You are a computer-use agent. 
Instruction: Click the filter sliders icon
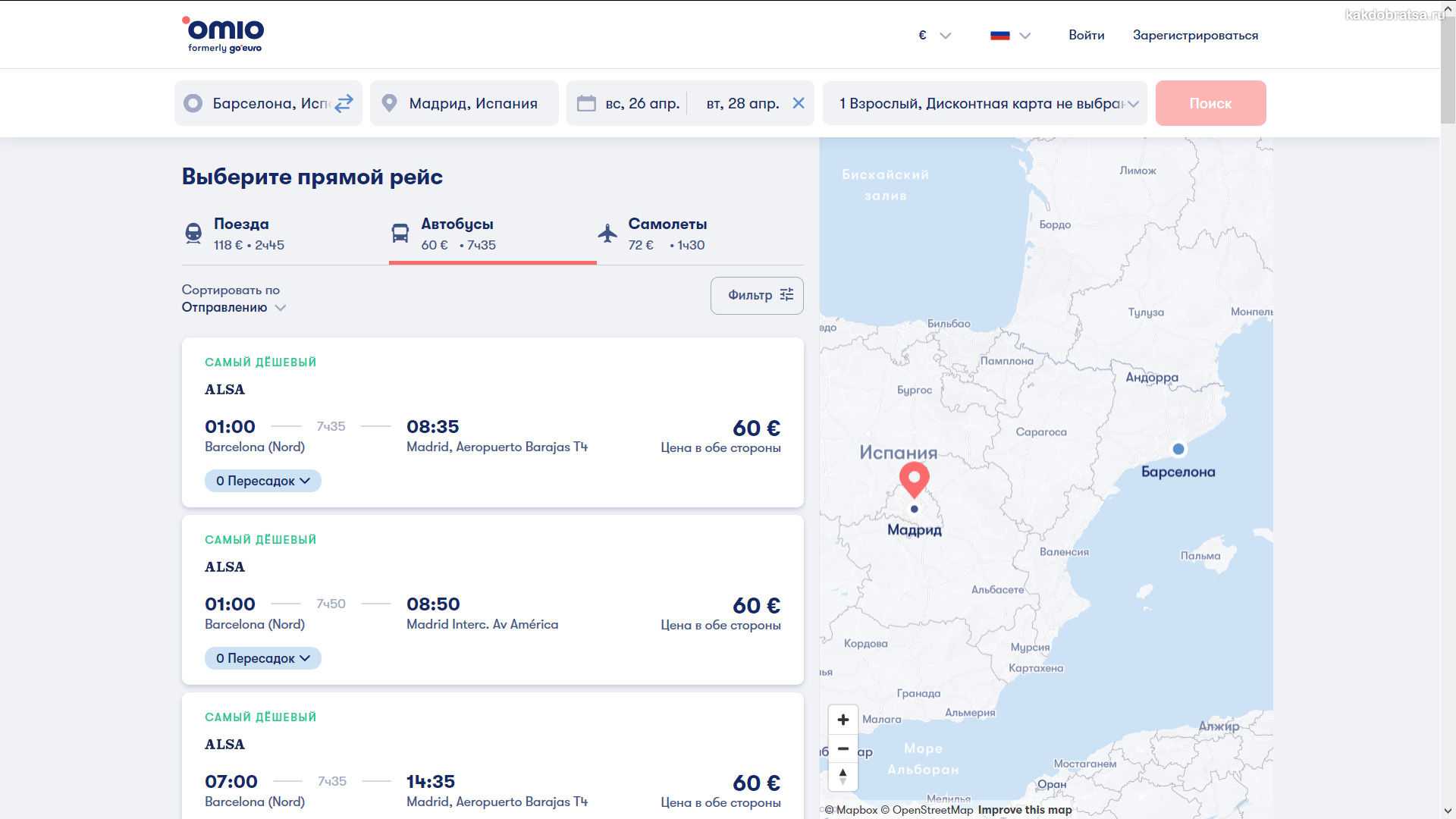787,295
